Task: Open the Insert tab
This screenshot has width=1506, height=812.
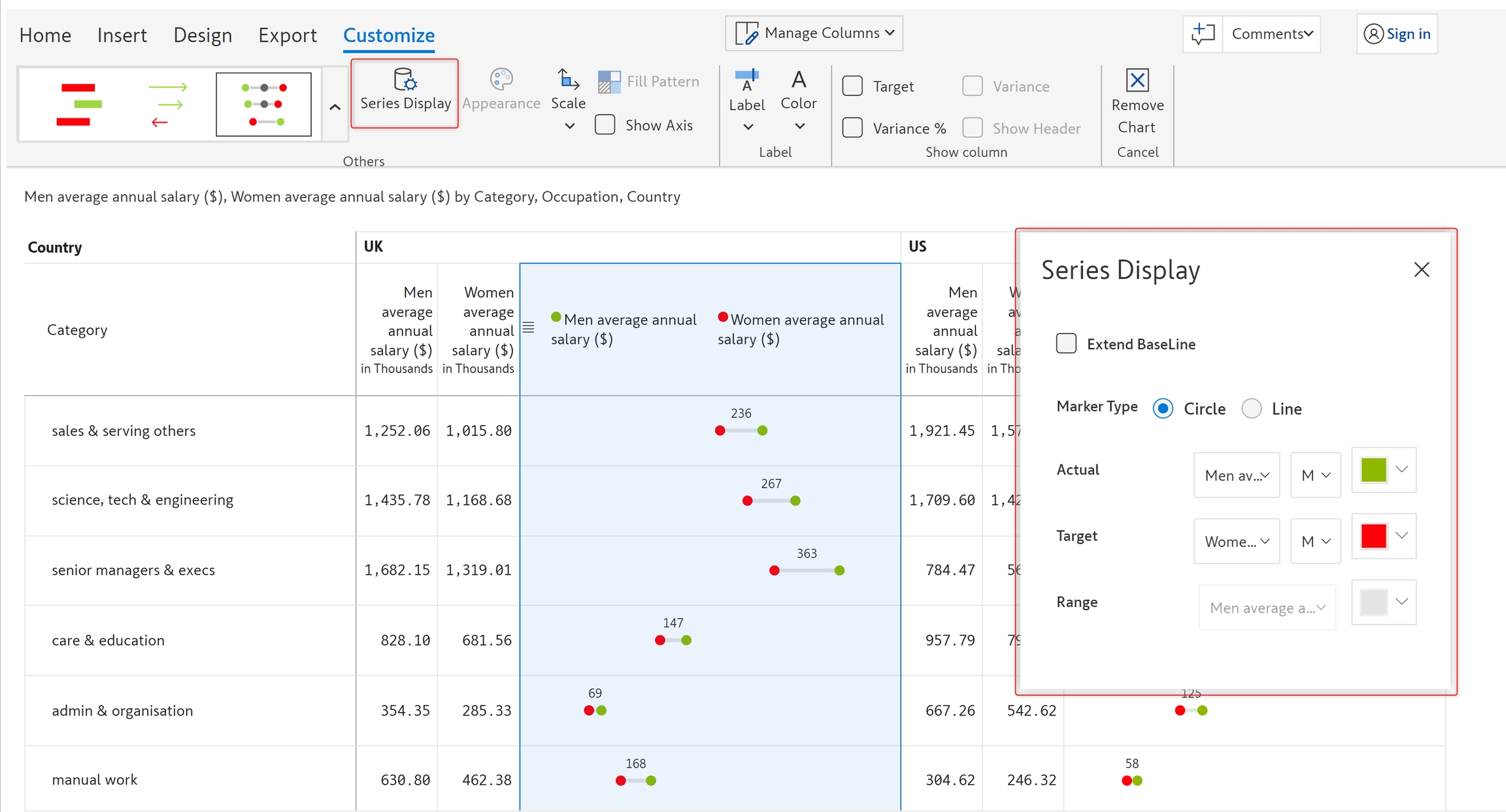Action: tap(122, 35)
